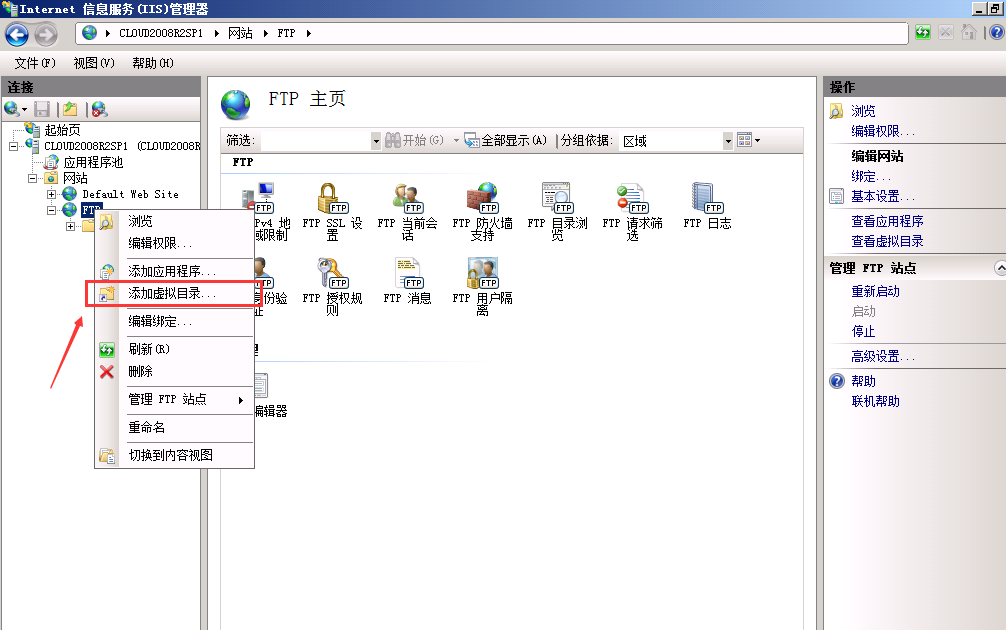Open 管理 FTP 站点 submenu in context menu
Image resolution: width=1006 pixels, height=630 pixels.
point(175,399)
